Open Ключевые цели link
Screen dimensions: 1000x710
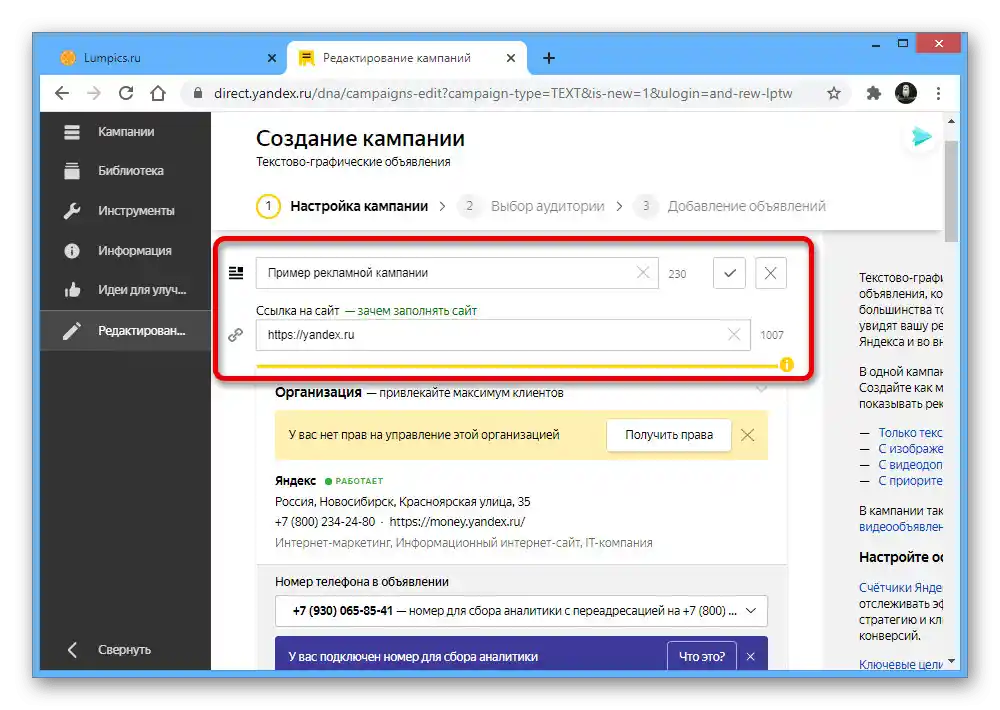coord(901,664)
